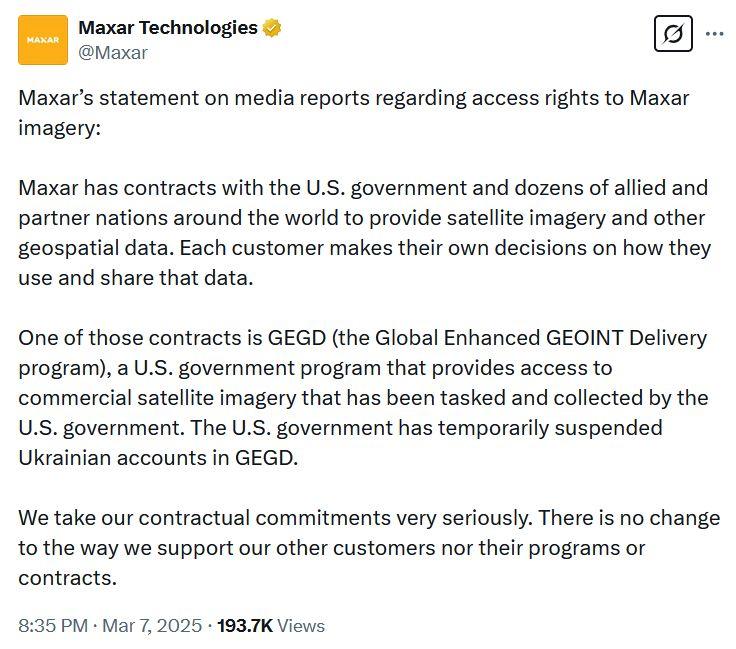Click the text 'use and share that data.'
This screenshot has height=649, width=736.
click(136, 278)
